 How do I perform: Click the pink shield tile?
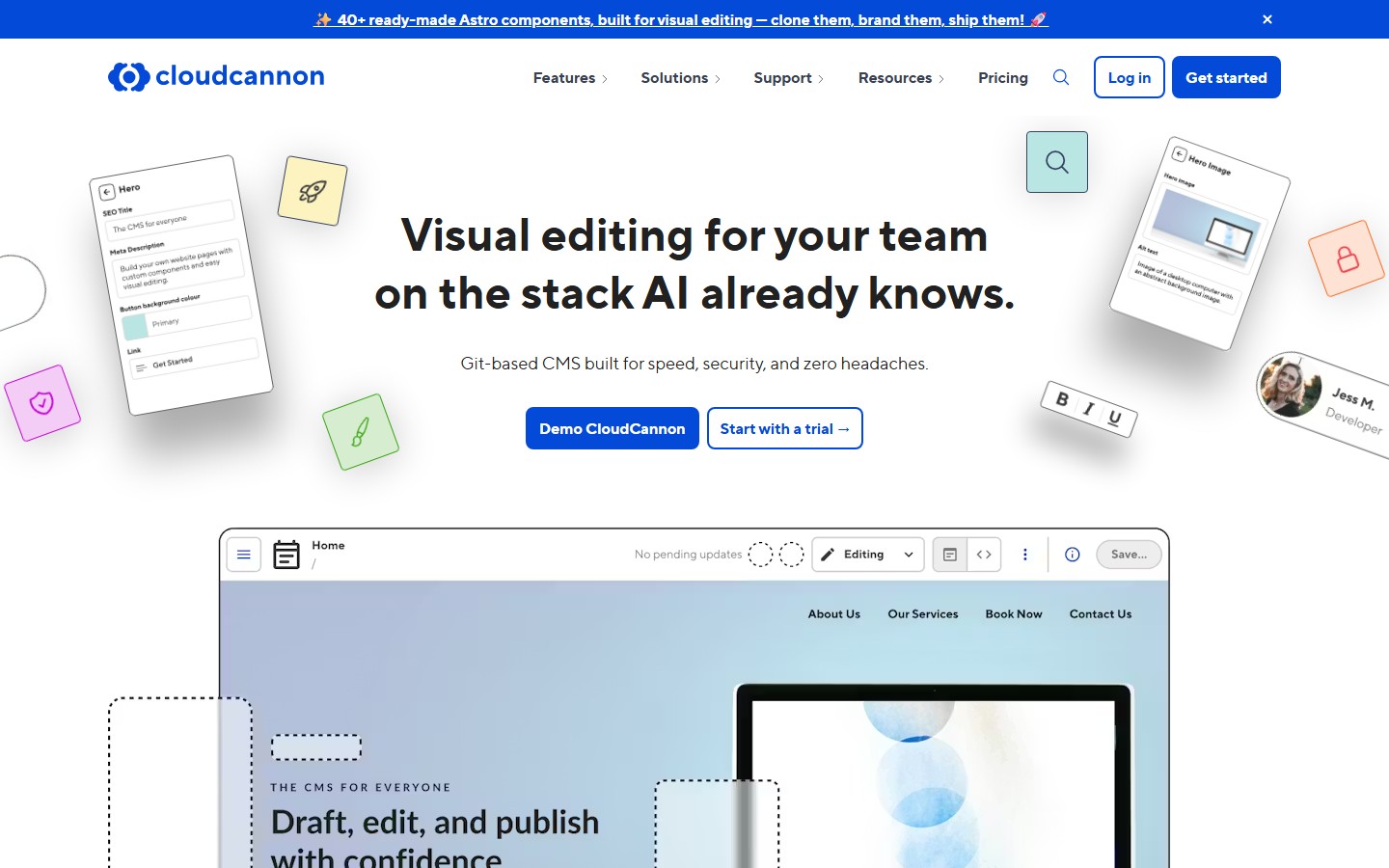42,403
